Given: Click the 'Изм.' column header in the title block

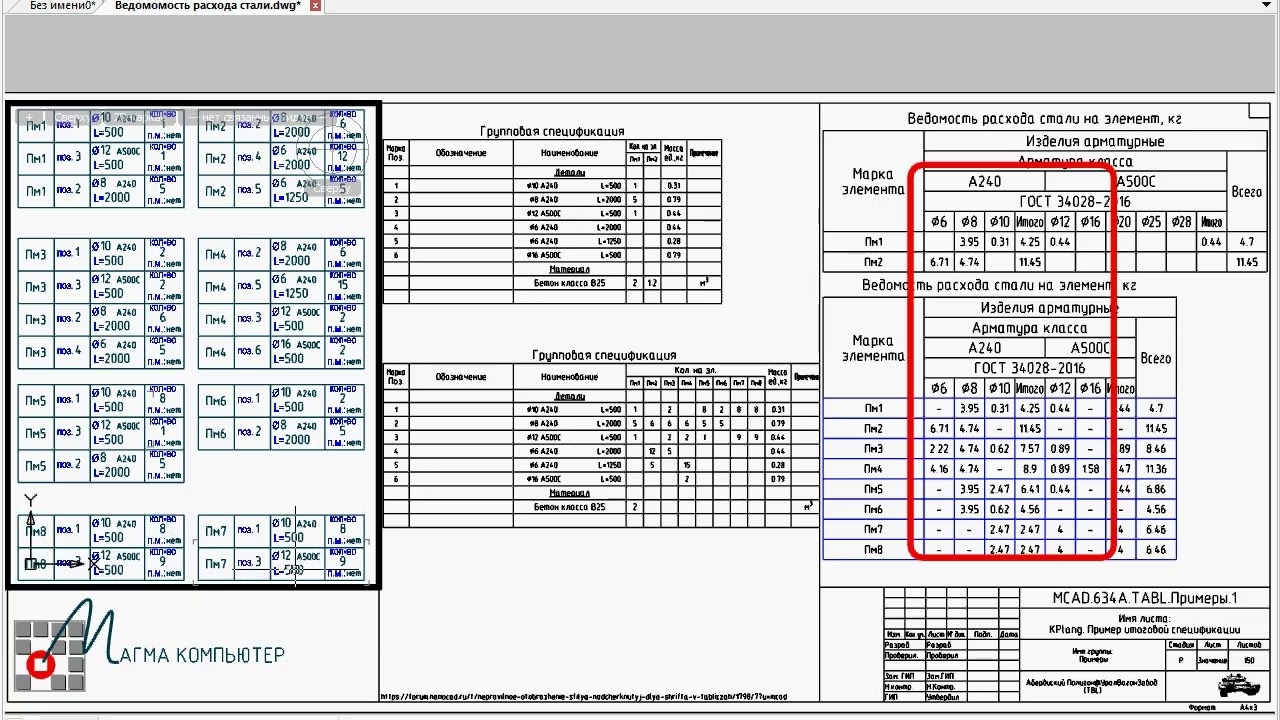Looking at the screenshot, I should pyautogui.click(x=893, y=634).
